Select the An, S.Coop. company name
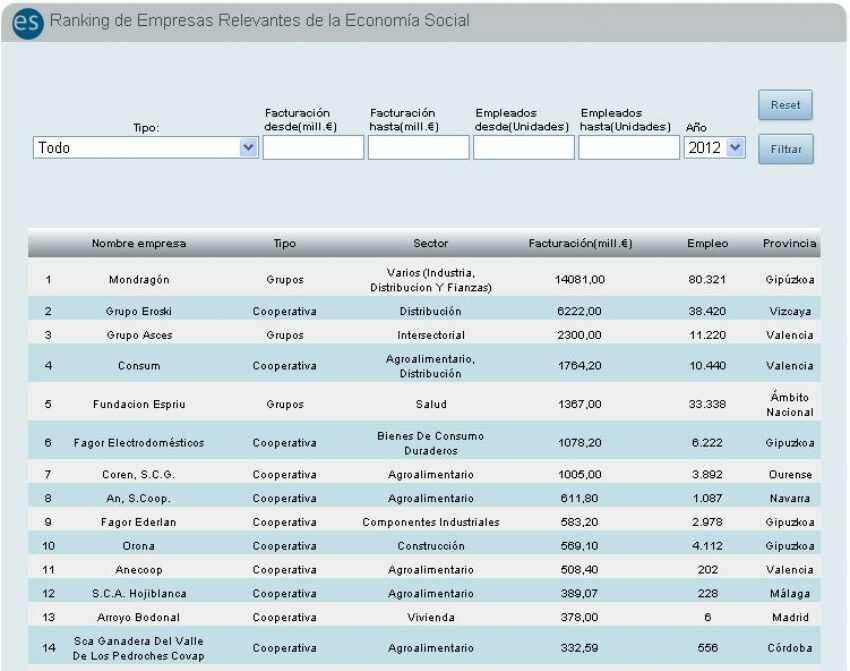Screen dimensions: 850x671 coord(139,498)
